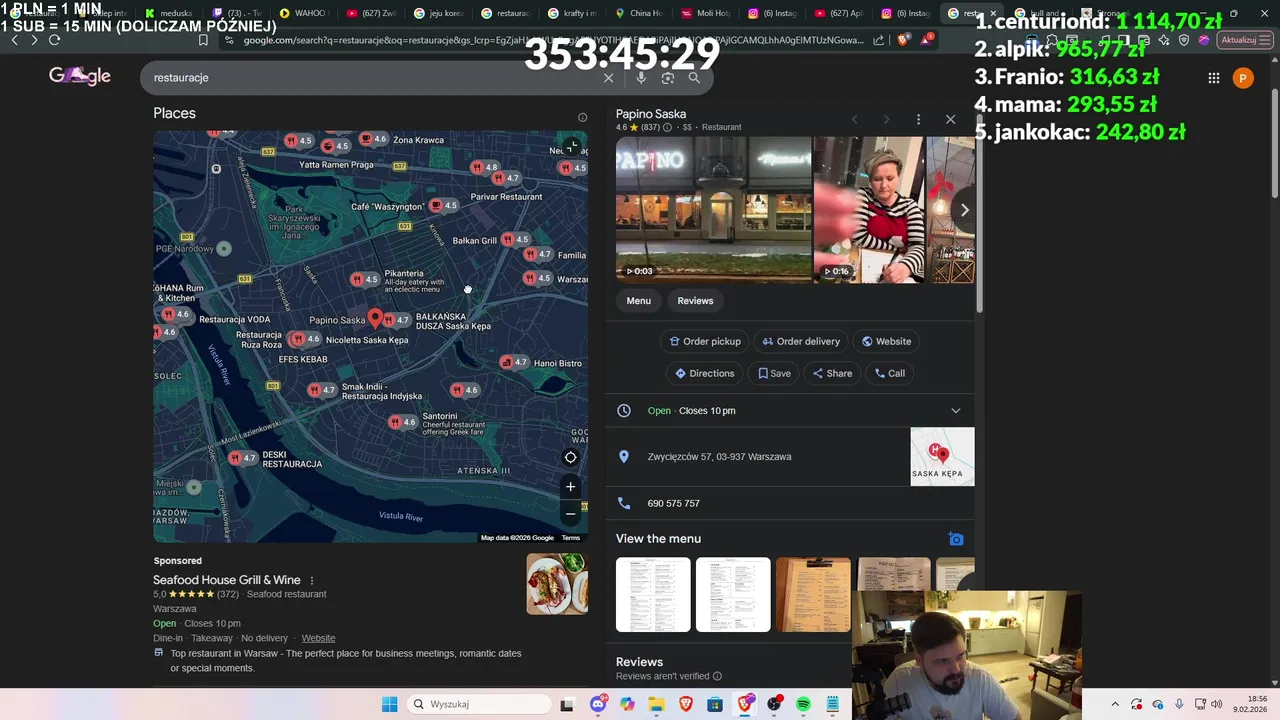Viewport: 1280px width, 720px height.
Task: Switch to the Menu tab
Action: pyautogui.click(x=638, y=301)
